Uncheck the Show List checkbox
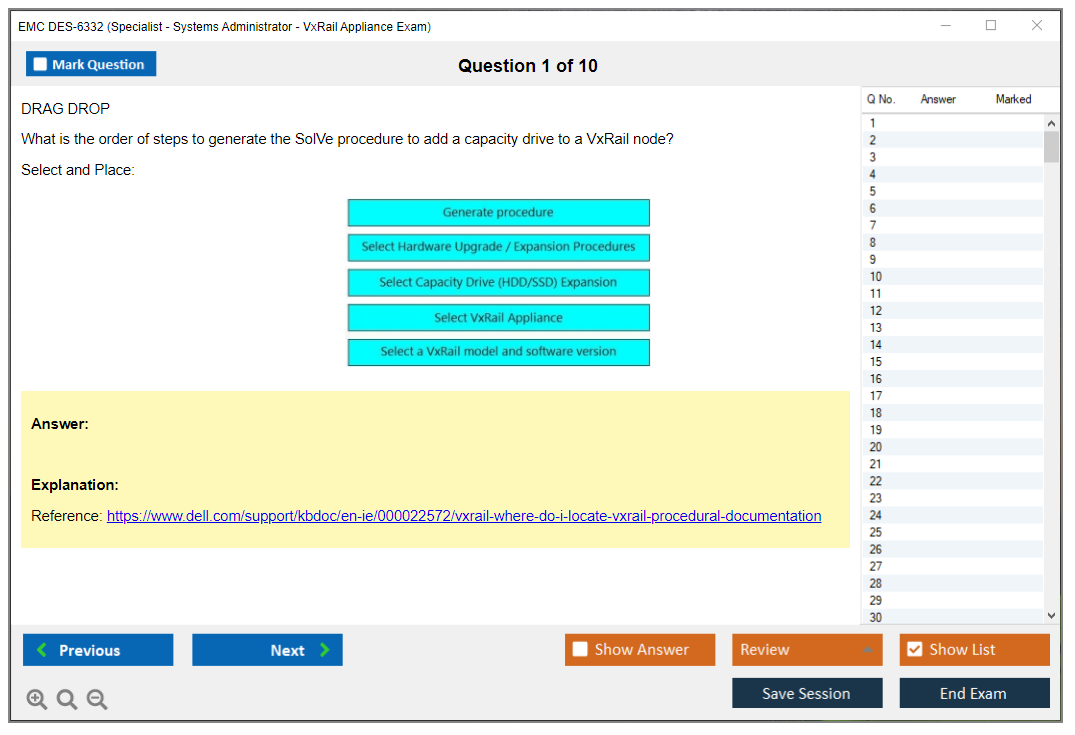Image resolution: width=1075 pixels, height=735 pixels. point(914,650)
